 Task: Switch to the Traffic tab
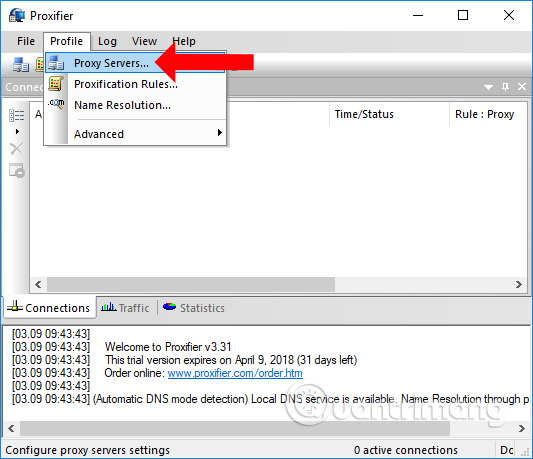click(x=125, y=308)
